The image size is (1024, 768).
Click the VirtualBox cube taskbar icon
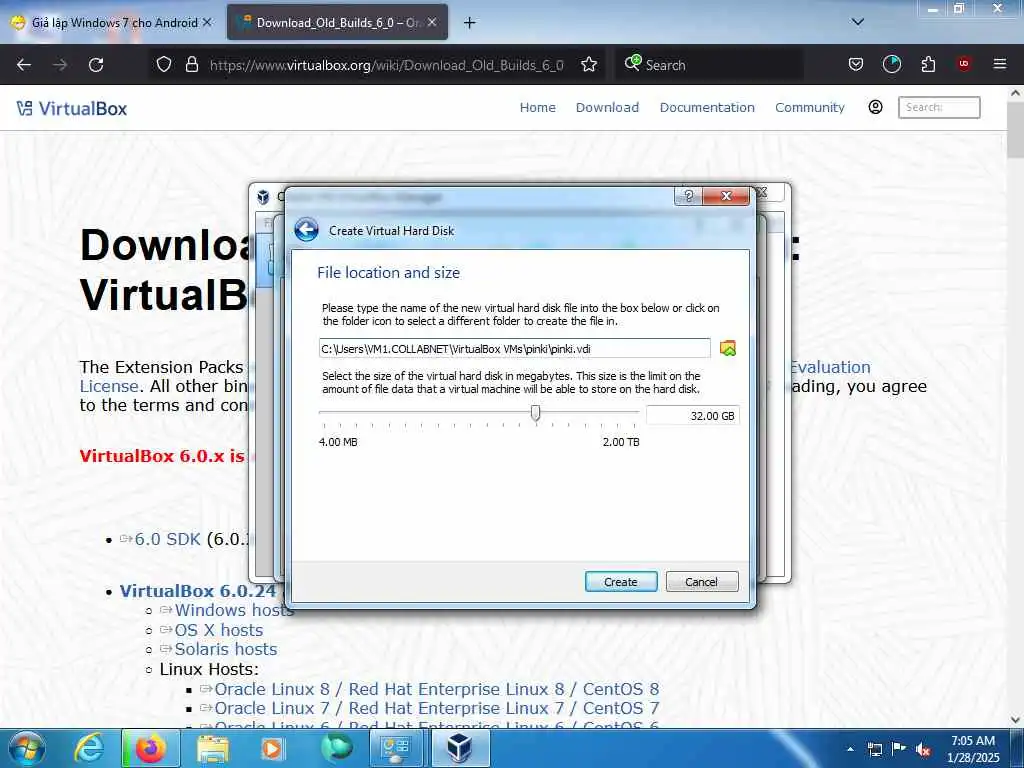[x=460, y=748]
